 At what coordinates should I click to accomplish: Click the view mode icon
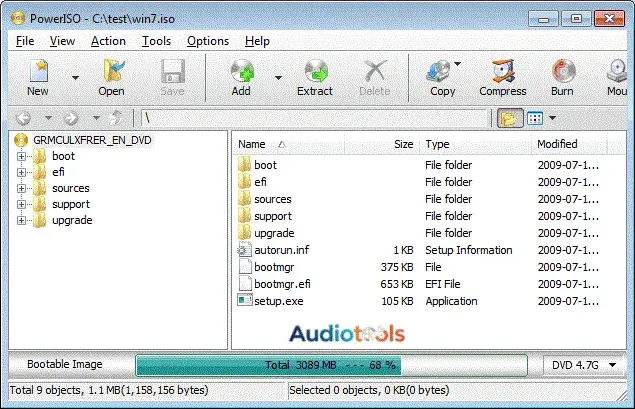(x=535, y=118)
